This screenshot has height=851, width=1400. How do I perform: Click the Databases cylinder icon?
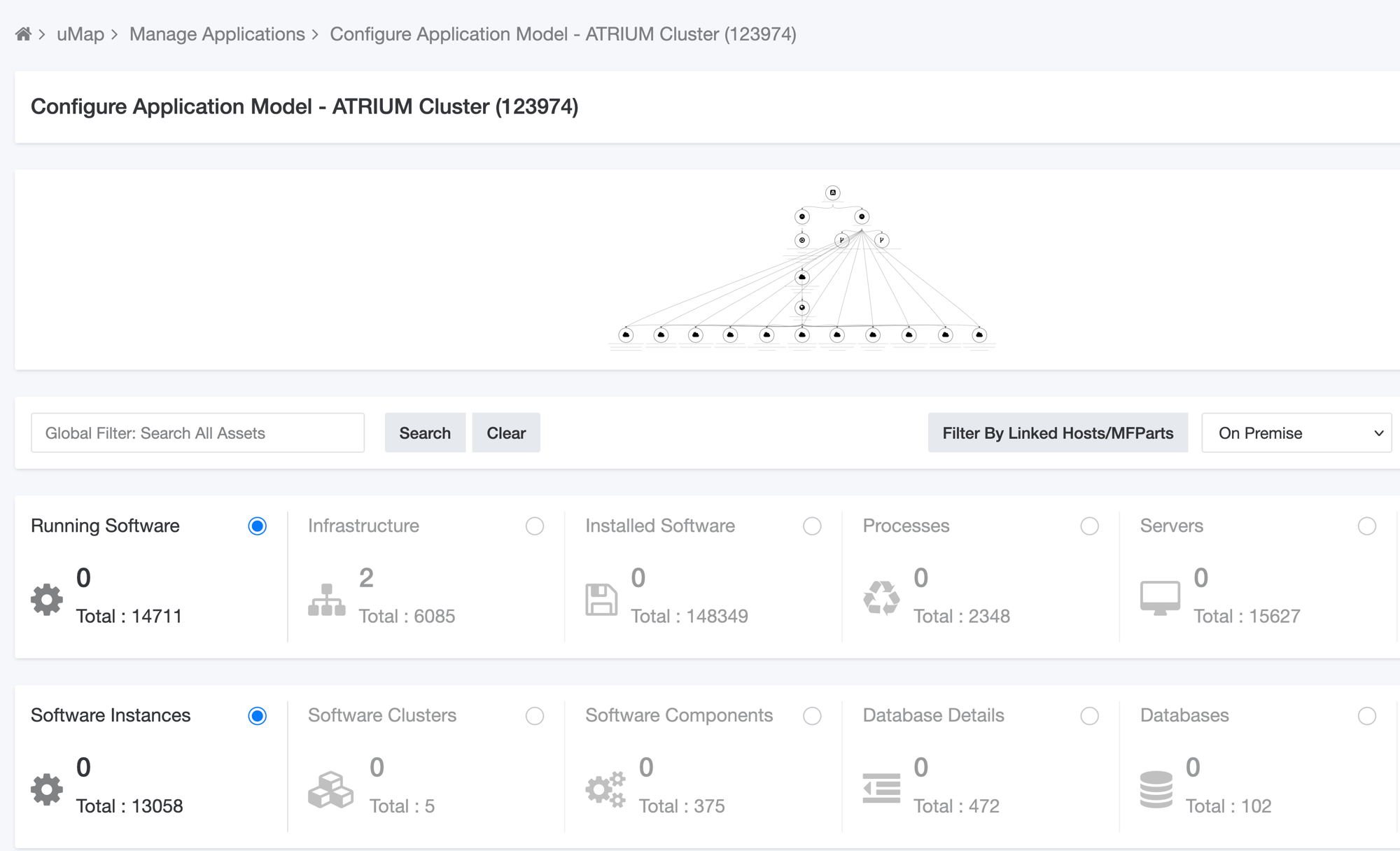point(1156,789)
